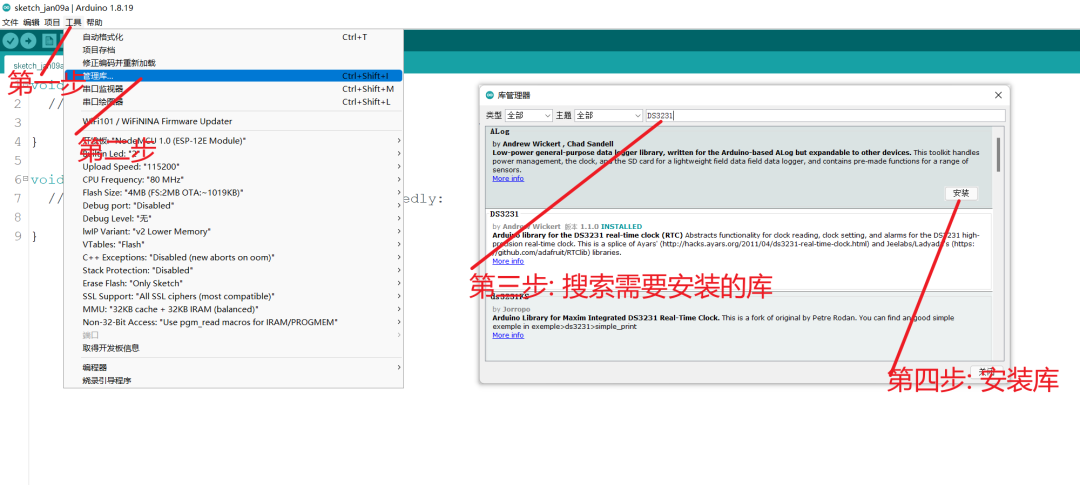
Task: Choose 串口监视器 menu entry
Action: [x=103, y=89]
